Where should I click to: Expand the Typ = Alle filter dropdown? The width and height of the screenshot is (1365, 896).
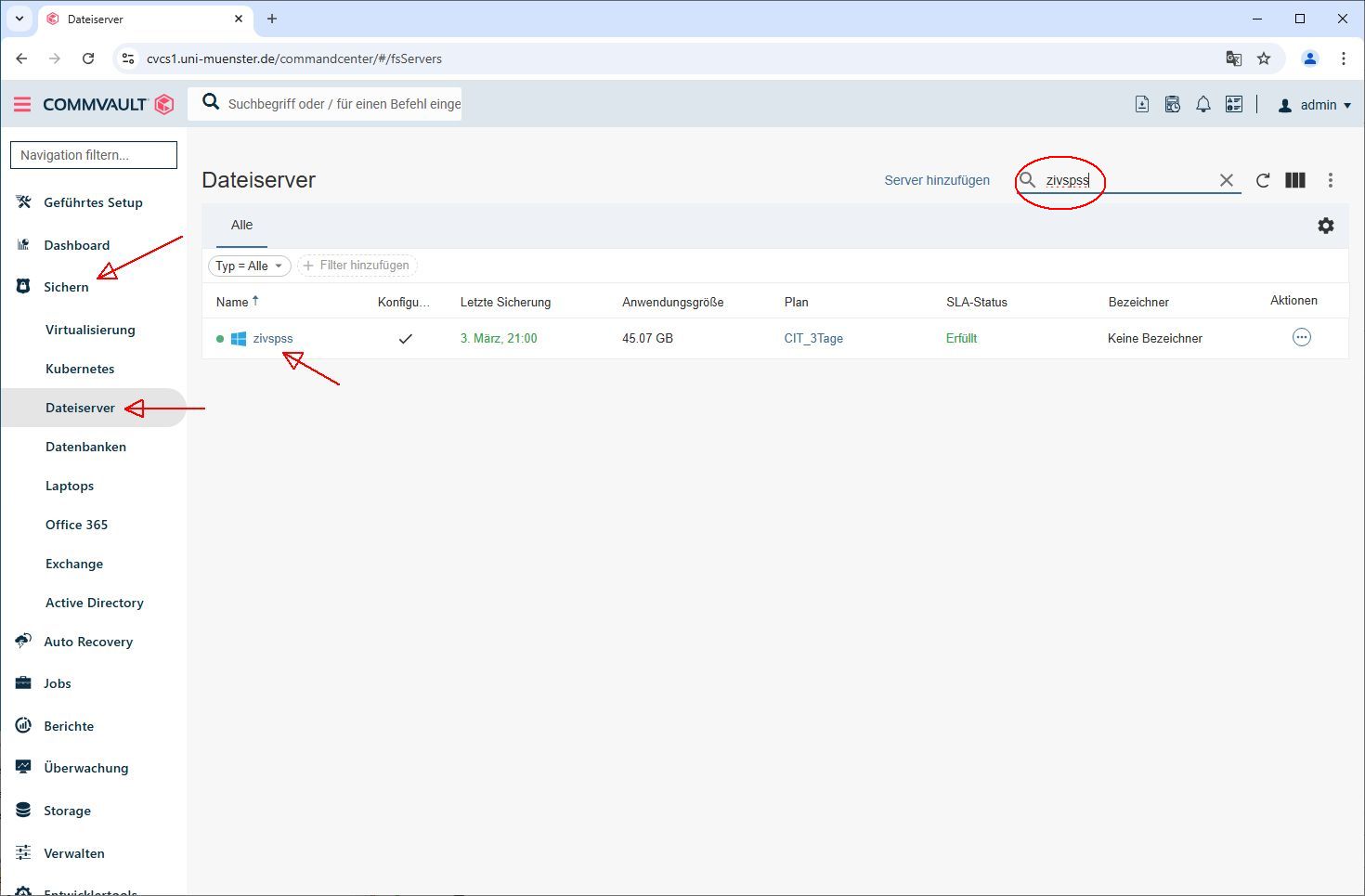[x=249, y=266]
